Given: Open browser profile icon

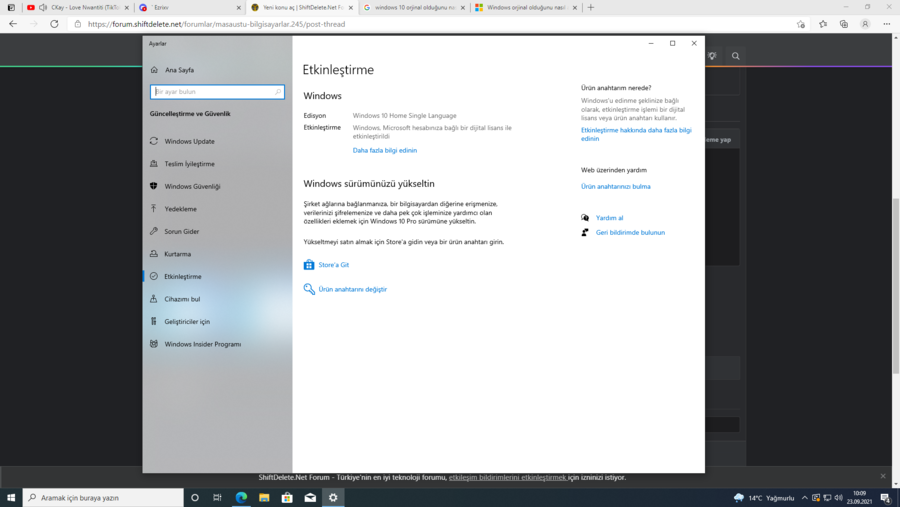Looking at the screenshot, I should (865, 24).
